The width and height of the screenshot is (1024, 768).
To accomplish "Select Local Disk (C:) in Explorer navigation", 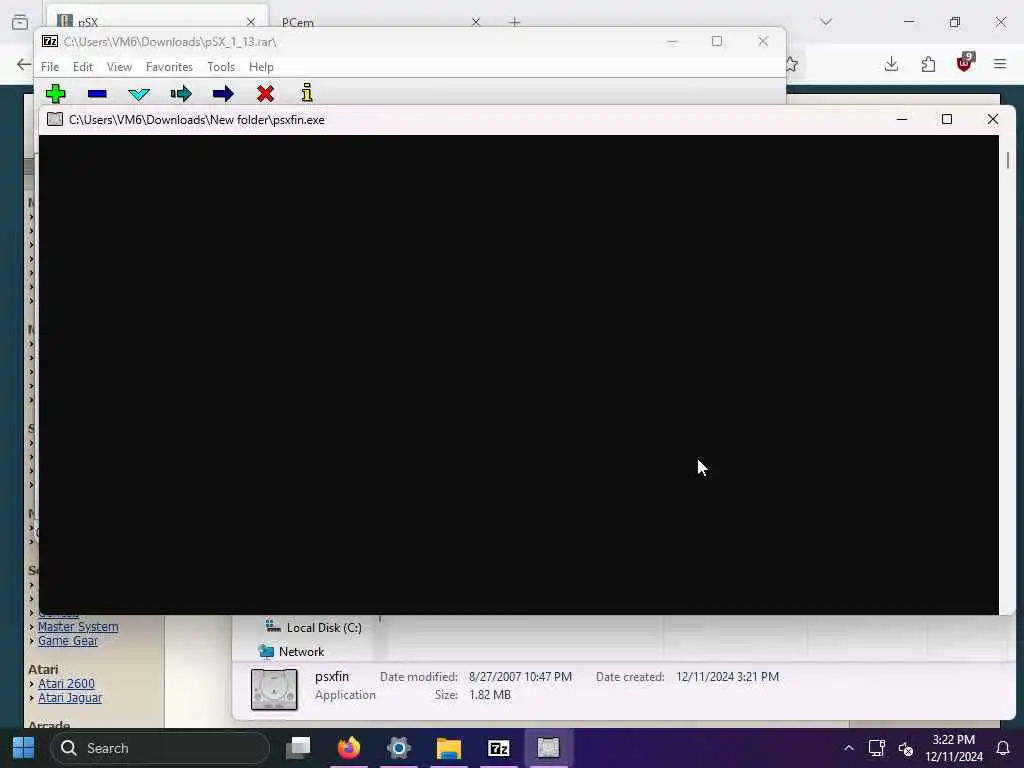I will (x=313, y=627).
